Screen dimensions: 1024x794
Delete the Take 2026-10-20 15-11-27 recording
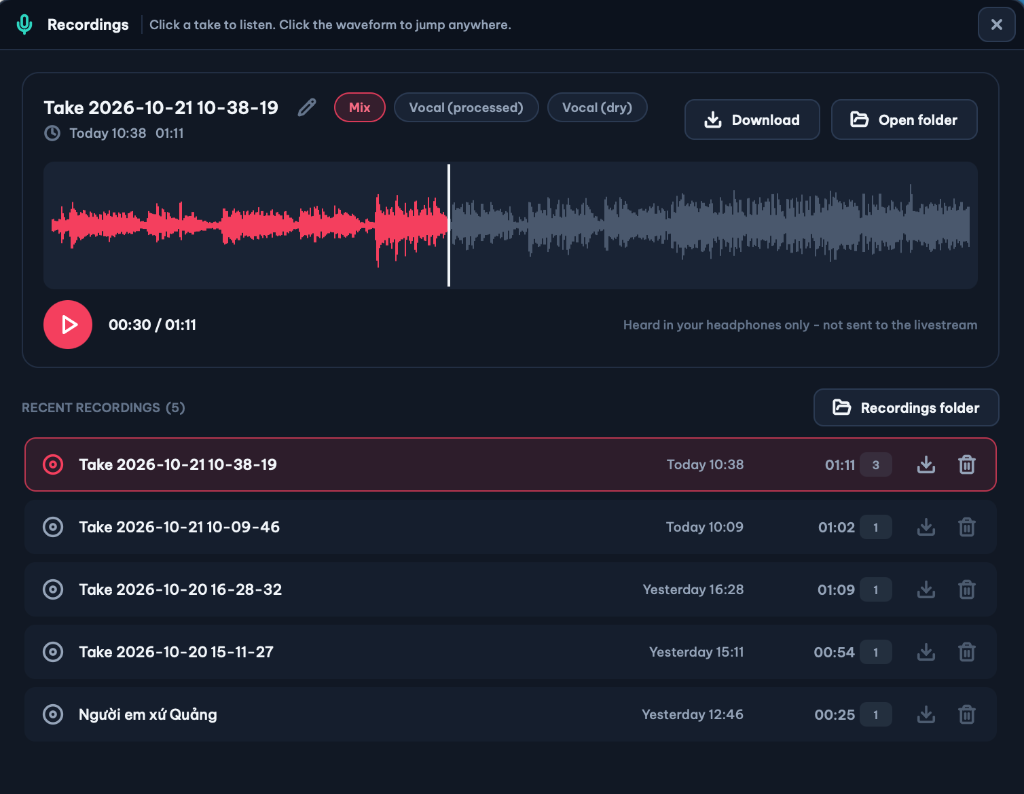pyautogui.click(x=967, y=652)
